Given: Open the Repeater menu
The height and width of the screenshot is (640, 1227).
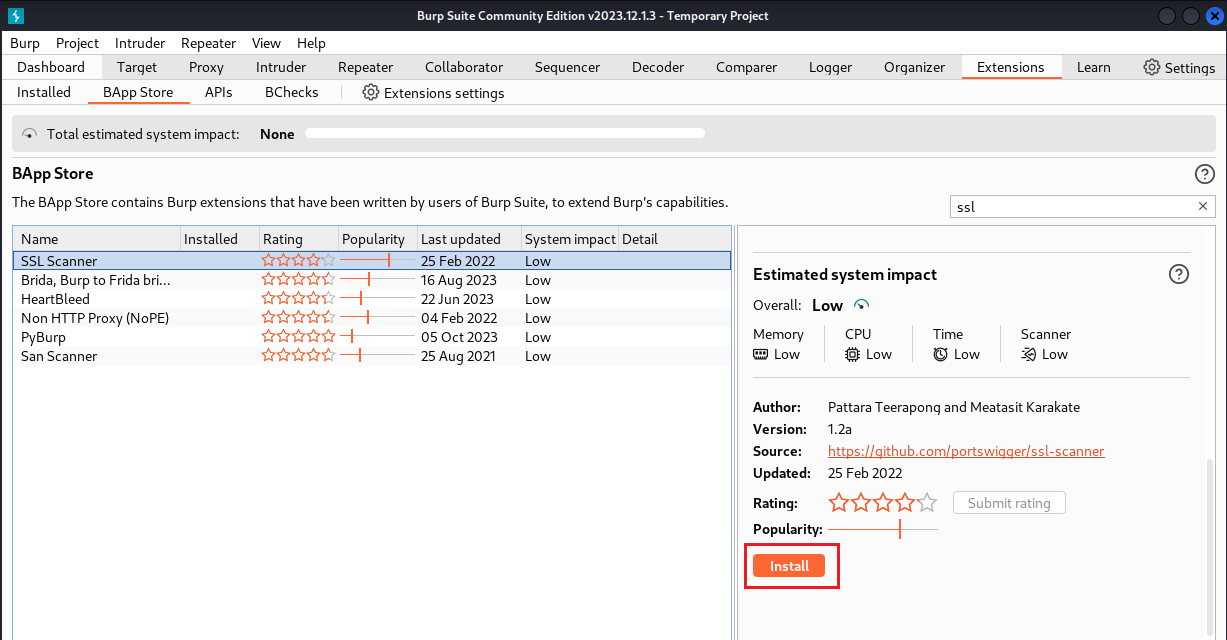Looking at the screenshot, I should point(208,43).
